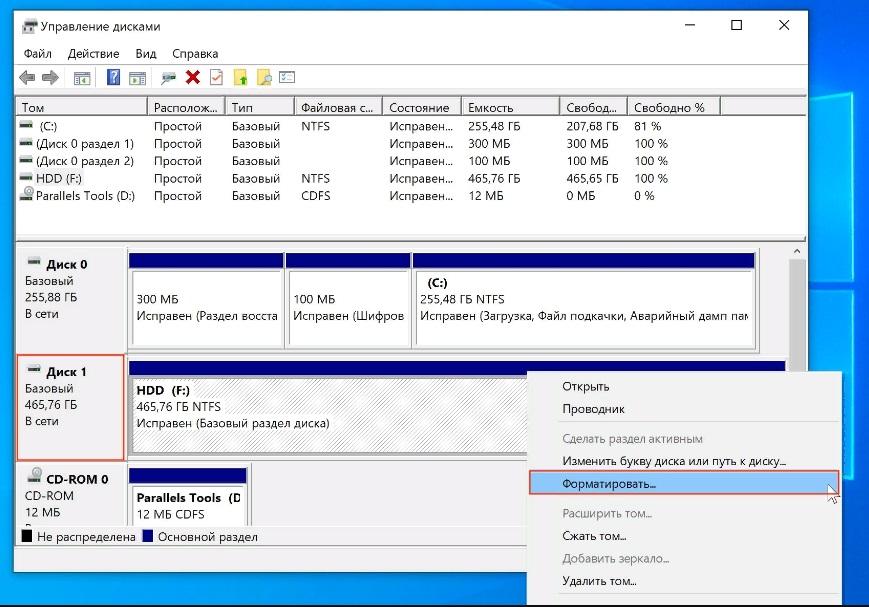Click the forward arrow in the toolbar

49,78
